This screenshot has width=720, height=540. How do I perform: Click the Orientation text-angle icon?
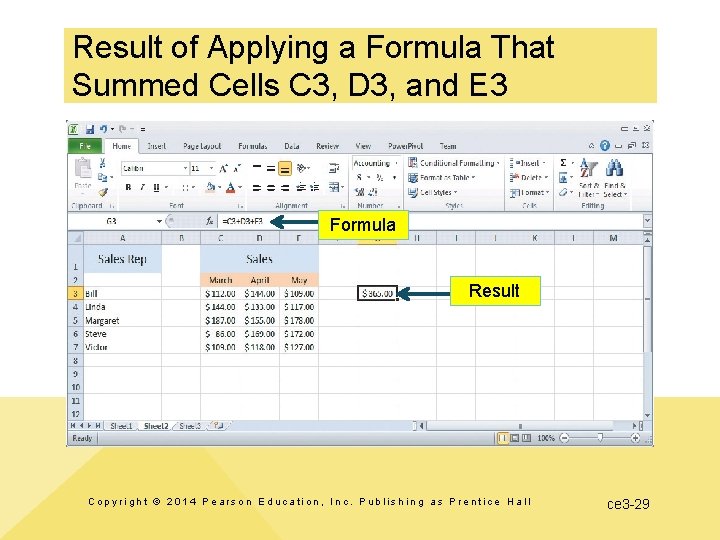coord(301,168)
